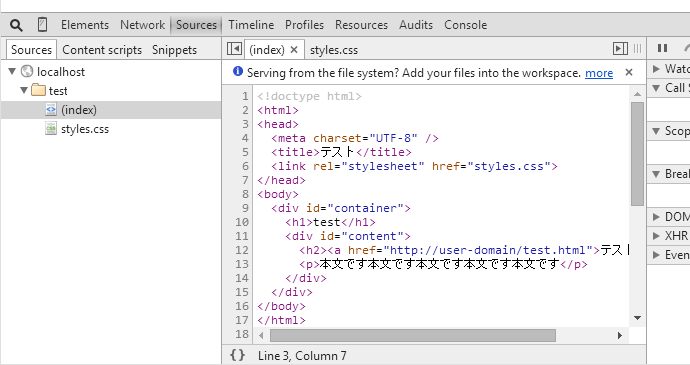Click line number 12 in the gutter
The width and height of the screenshot is (690, 365).
tap(242, 250)
